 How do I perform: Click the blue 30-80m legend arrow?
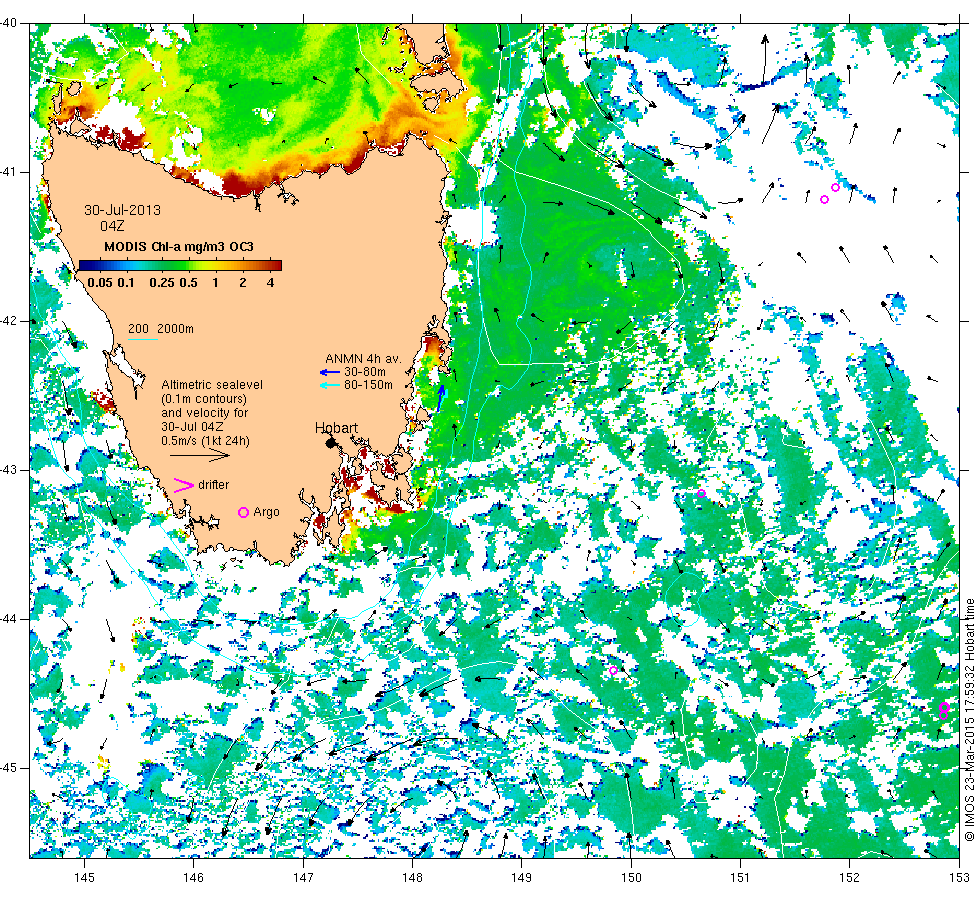(x=329, y=372)
